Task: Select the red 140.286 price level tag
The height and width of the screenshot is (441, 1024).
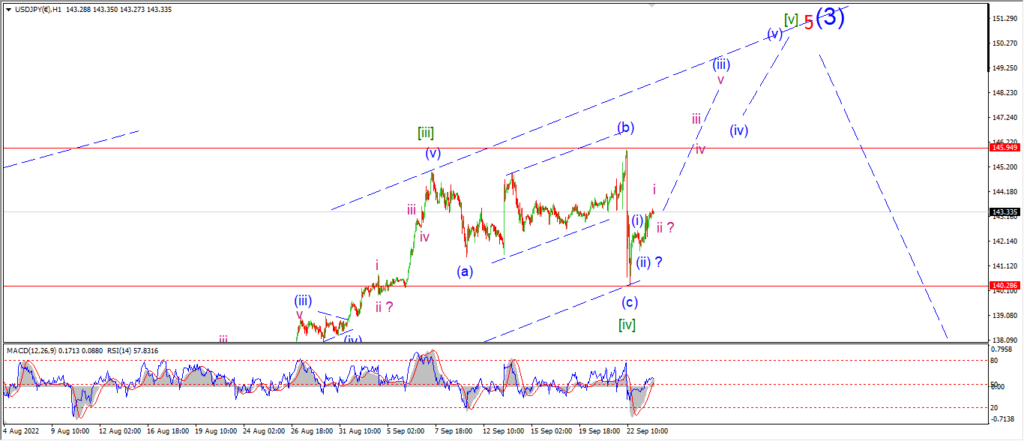Action: (1003, 286)
